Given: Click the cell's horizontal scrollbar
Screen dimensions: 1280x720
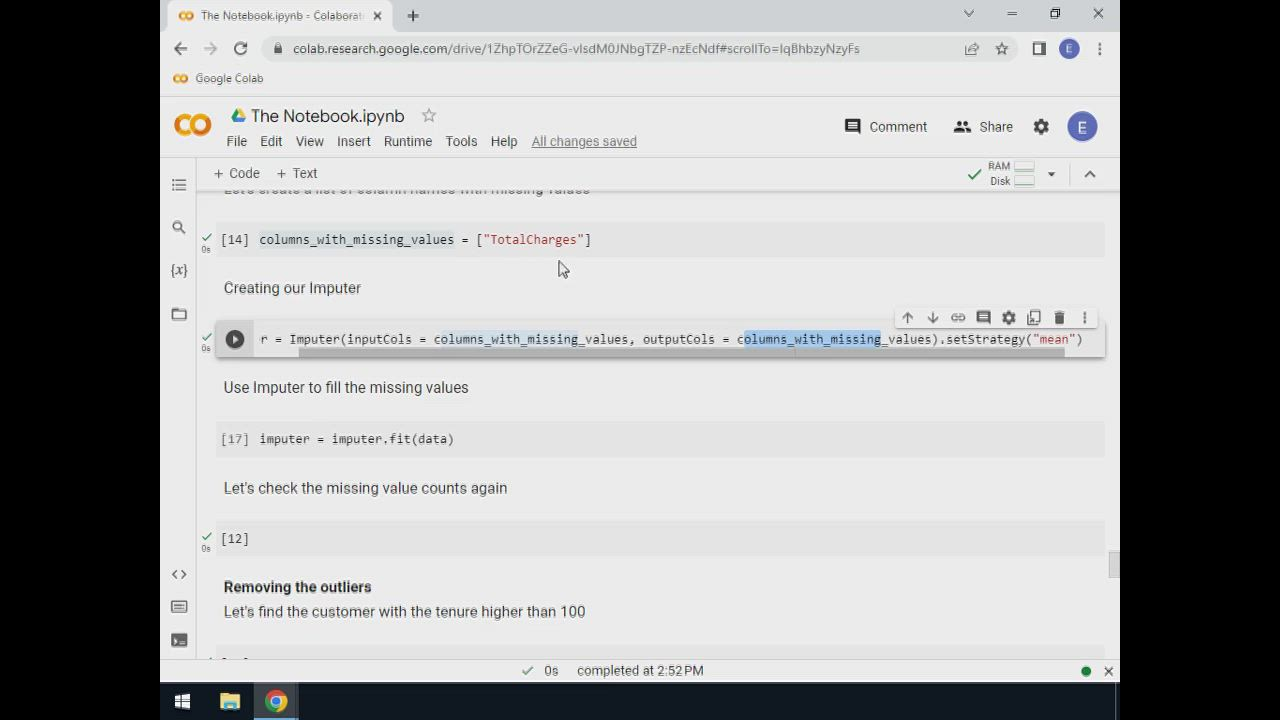Looking at the screenshot, I should tap(680, 353).
